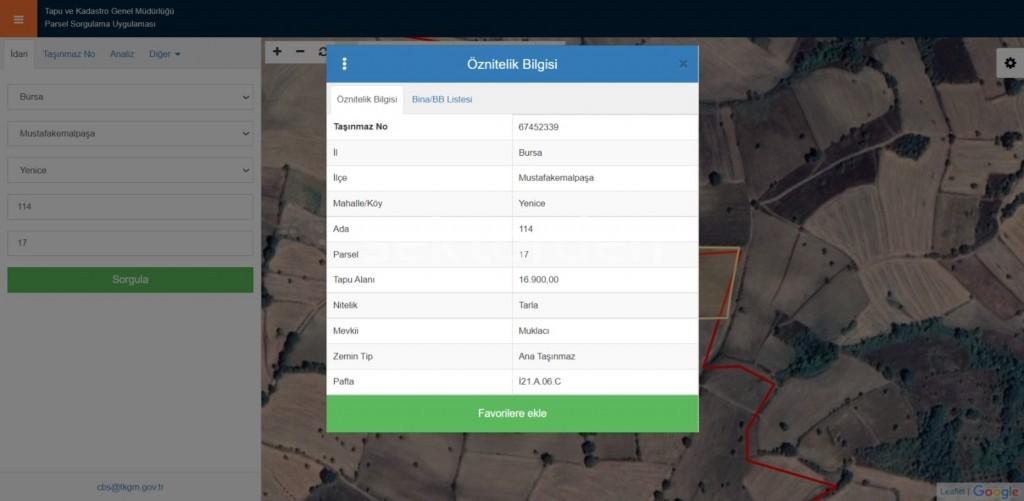
Task: Open map settings gear icon
Action: [1010, 63]
